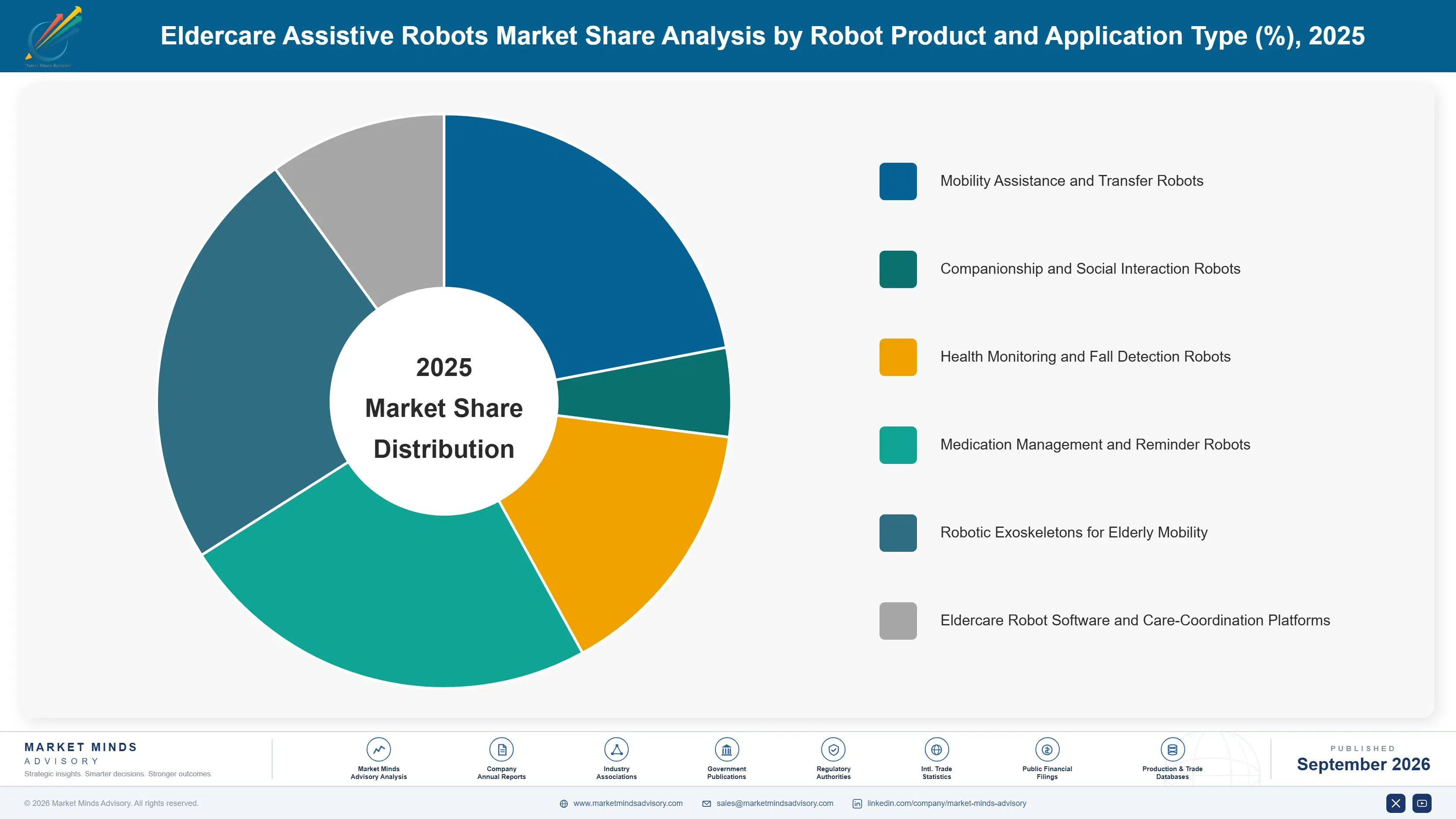Click the Robotic Exoskeletons legend swatch
The width and height of the screenshot is (1456, 819).
897,533
